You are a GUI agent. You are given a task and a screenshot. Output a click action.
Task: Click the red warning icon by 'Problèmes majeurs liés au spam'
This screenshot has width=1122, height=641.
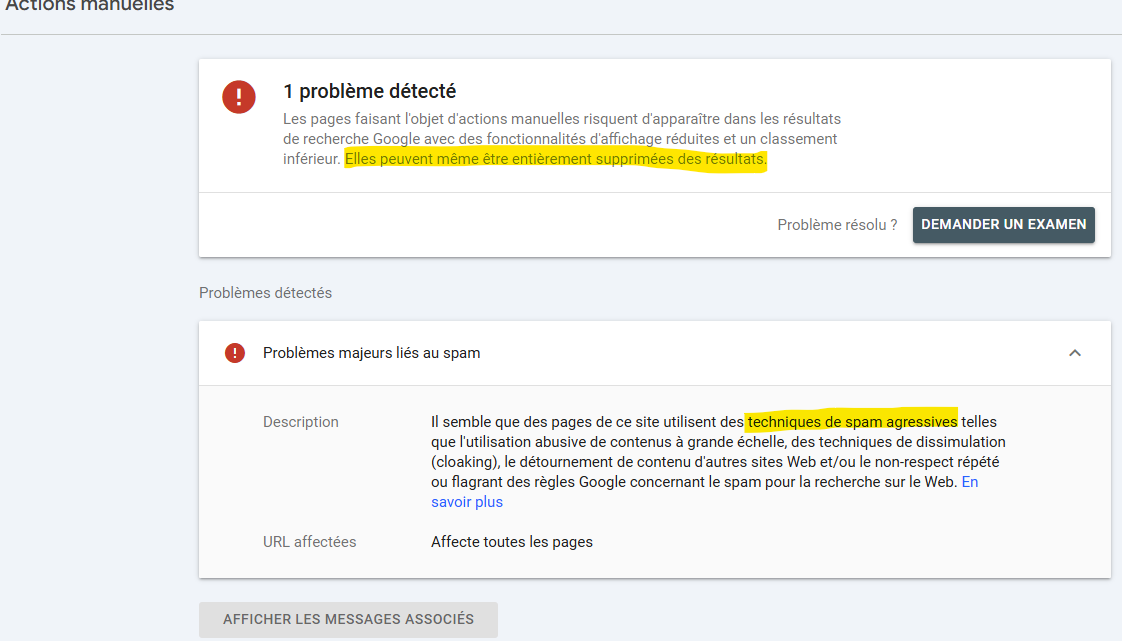(235, 353)
